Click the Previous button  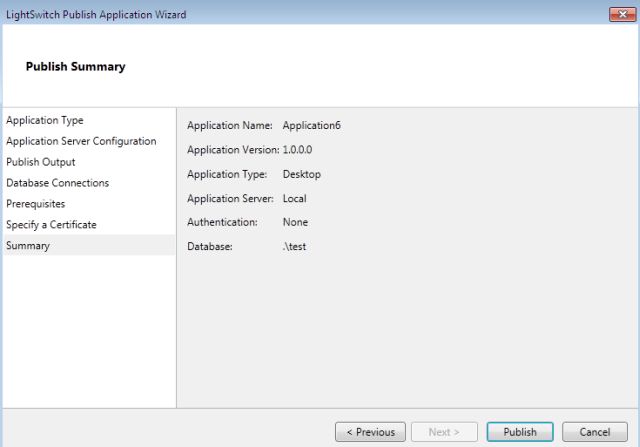370,432
